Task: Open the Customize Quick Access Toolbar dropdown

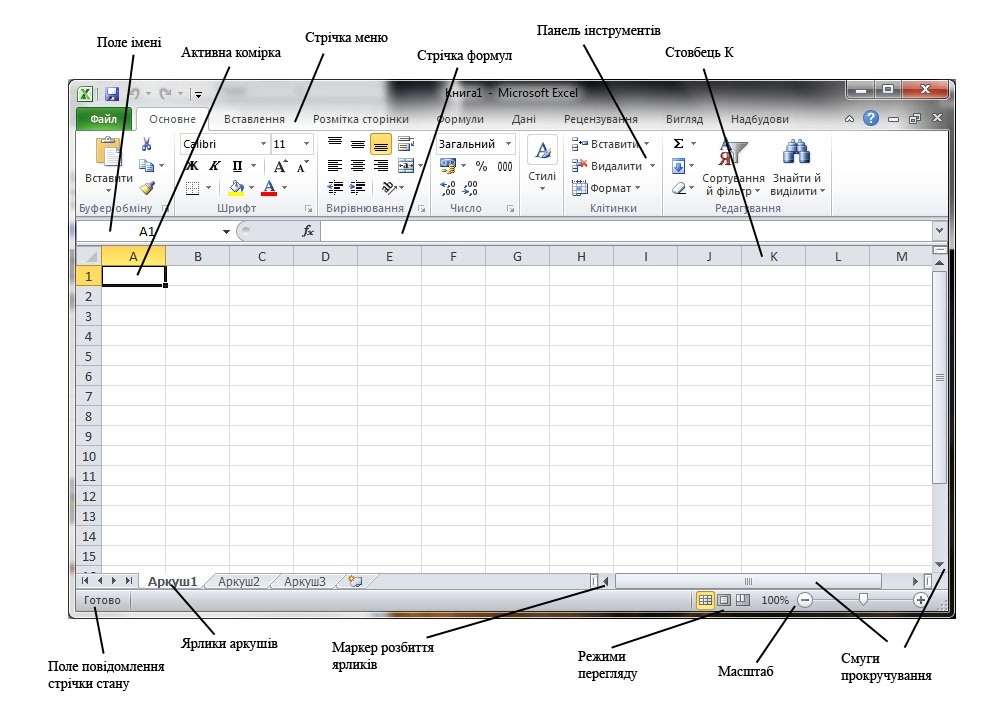Action: 198,95
